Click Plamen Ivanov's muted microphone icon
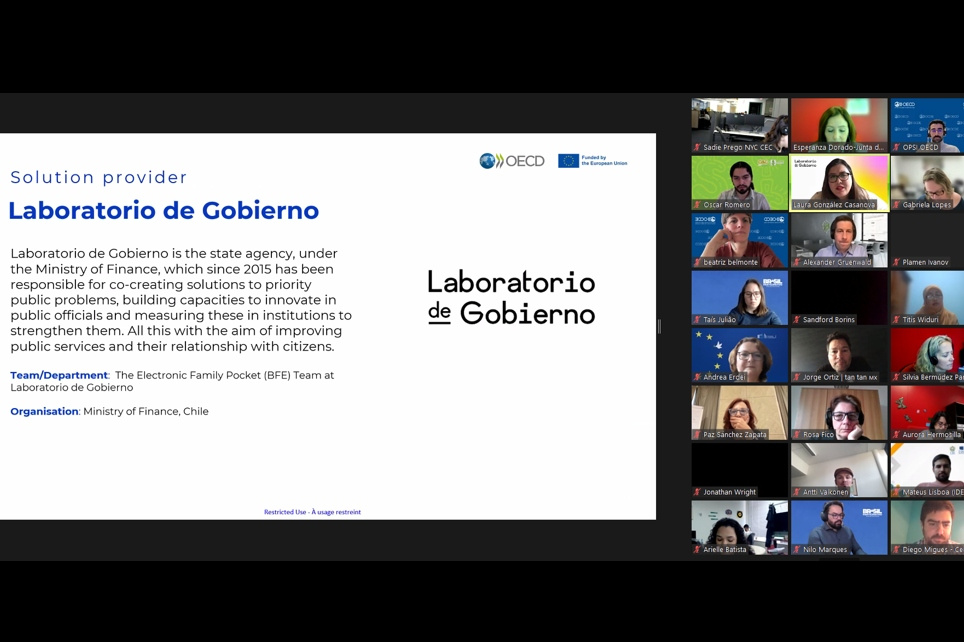Screen dimensions: 964x642 tap(896, 263)
